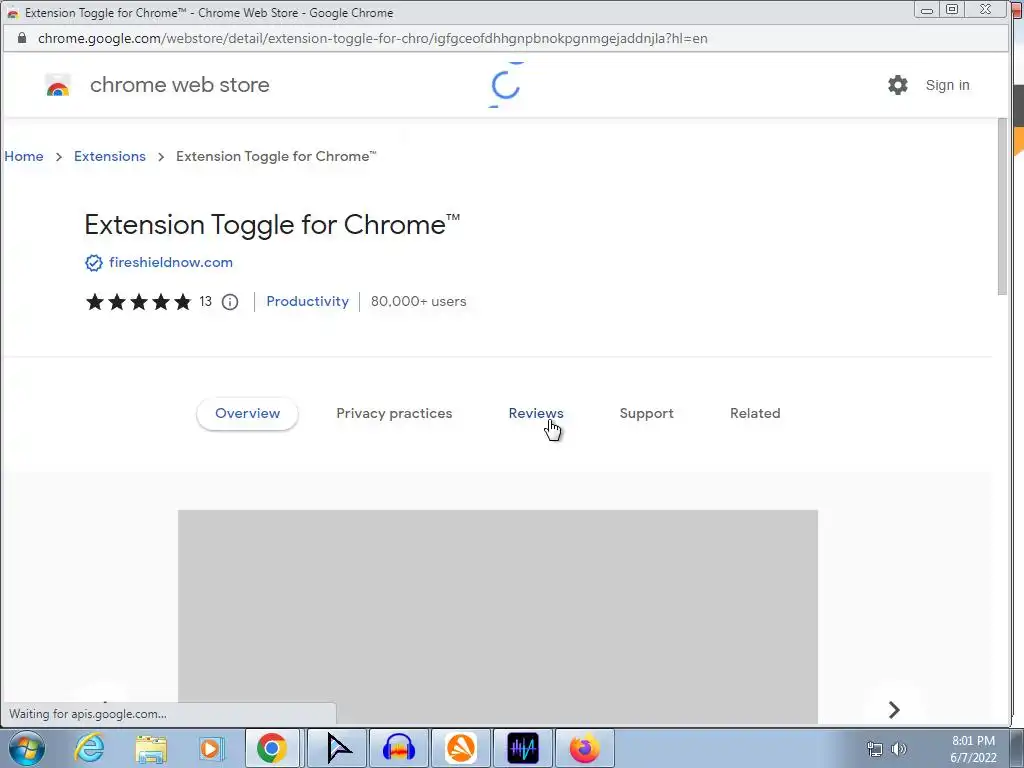Viewport: 1024px width, 768px height.
Task: Open Windows Media Player from taskbar
Action: [x=211, y=748]
